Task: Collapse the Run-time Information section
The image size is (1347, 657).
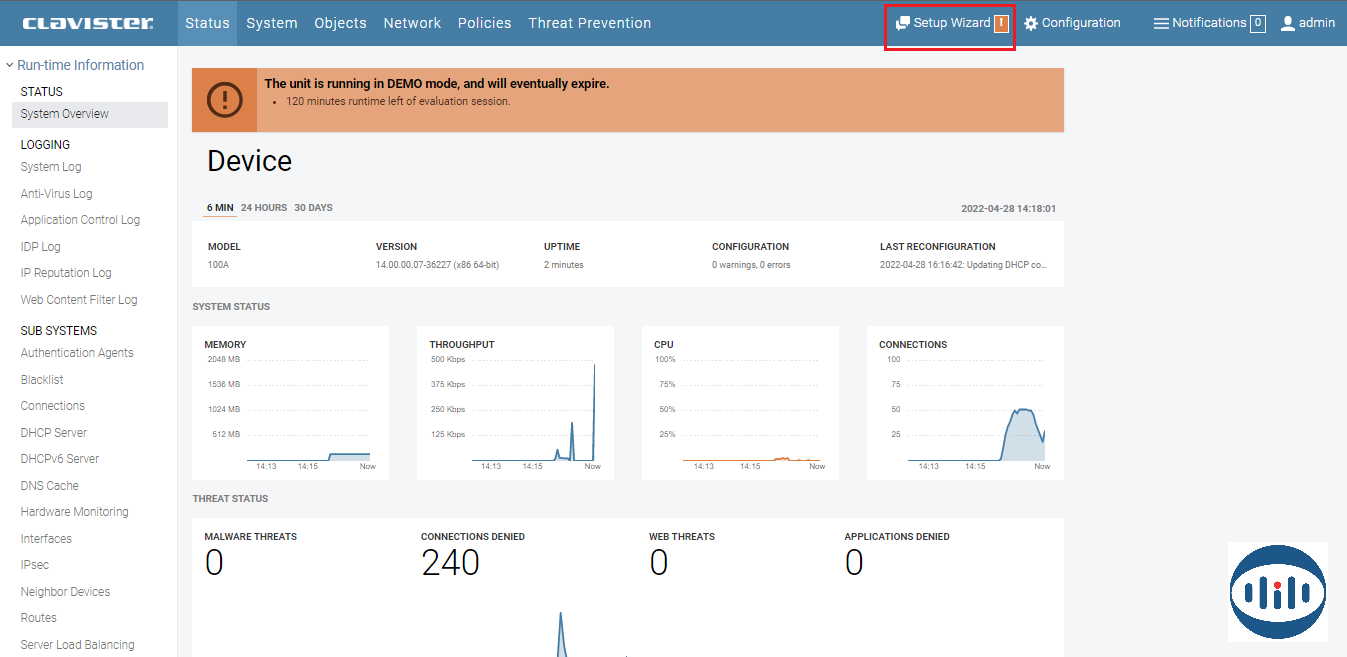Action: coord(10,65)
